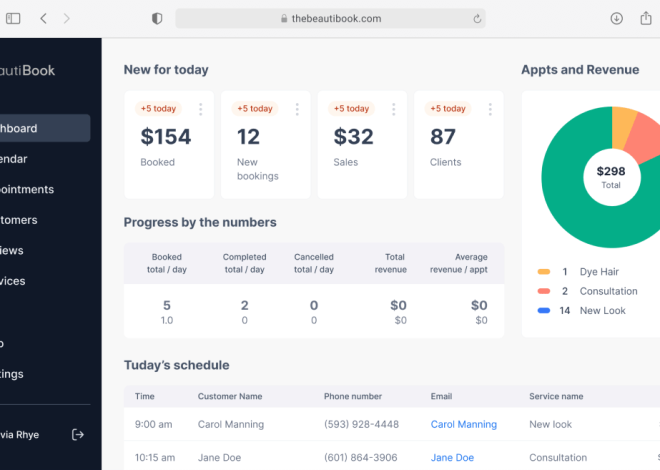Click the Service name column header
The image size is (660, 470).
point(556,396)
